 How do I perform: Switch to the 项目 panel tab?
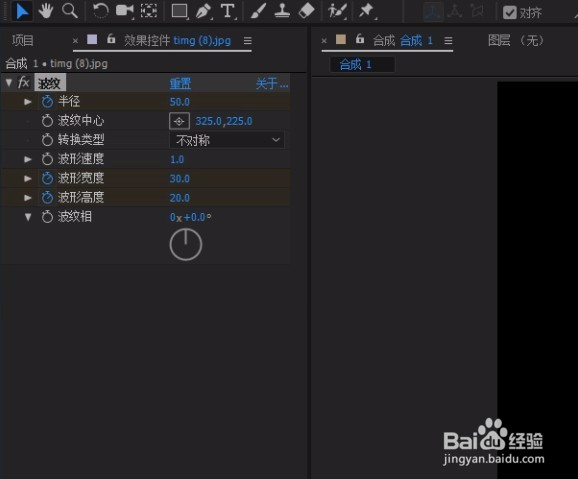23,40
